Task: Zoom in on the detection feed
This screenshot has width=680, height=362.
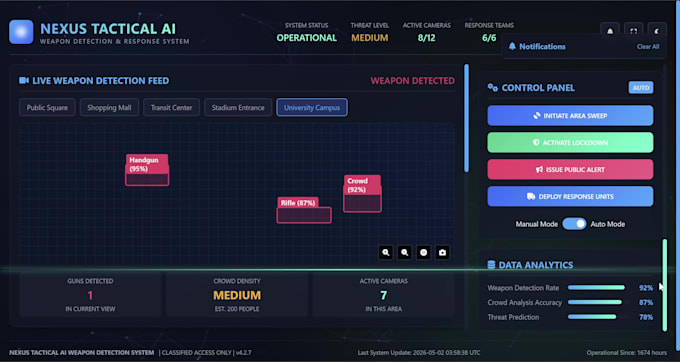Action: click(386, 252)
